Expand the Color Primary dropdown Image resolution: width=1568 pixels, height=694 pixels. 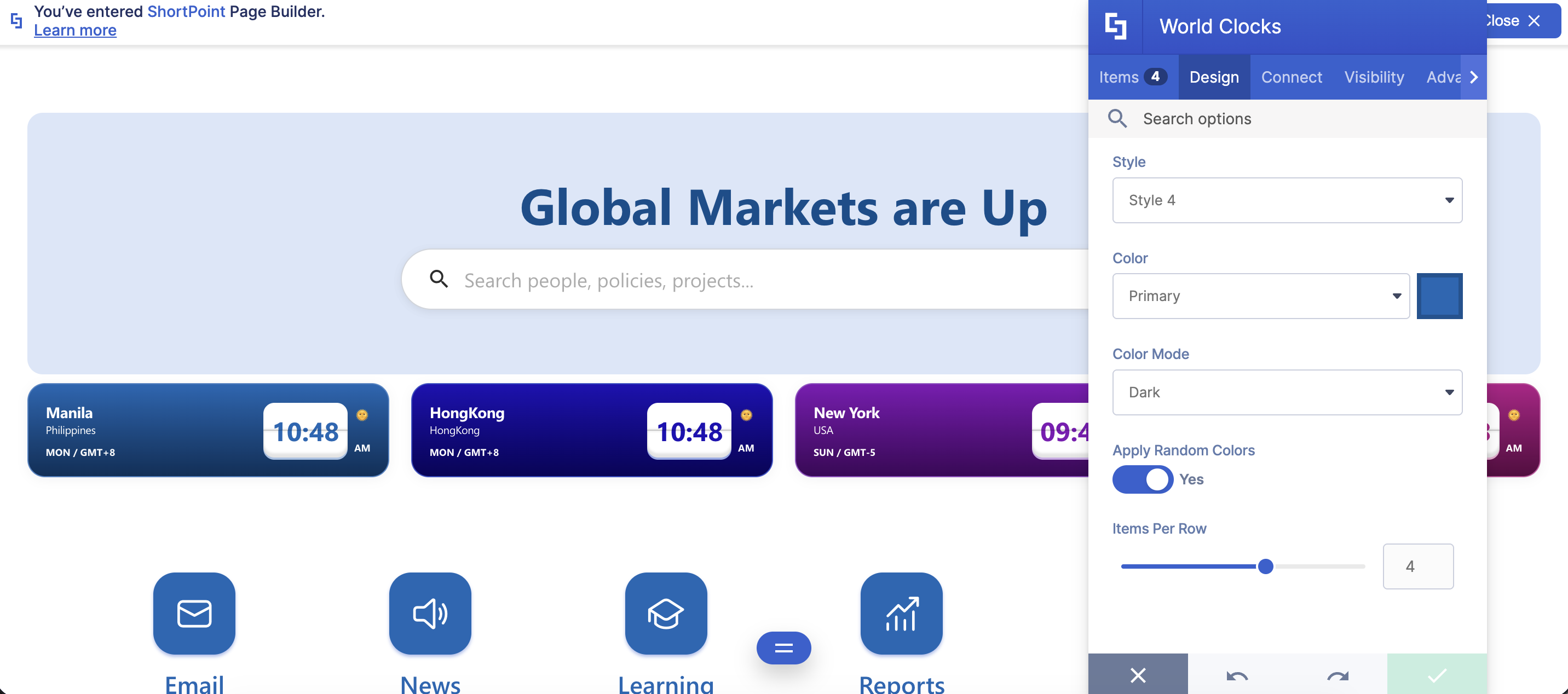(x=1261, y=296)
